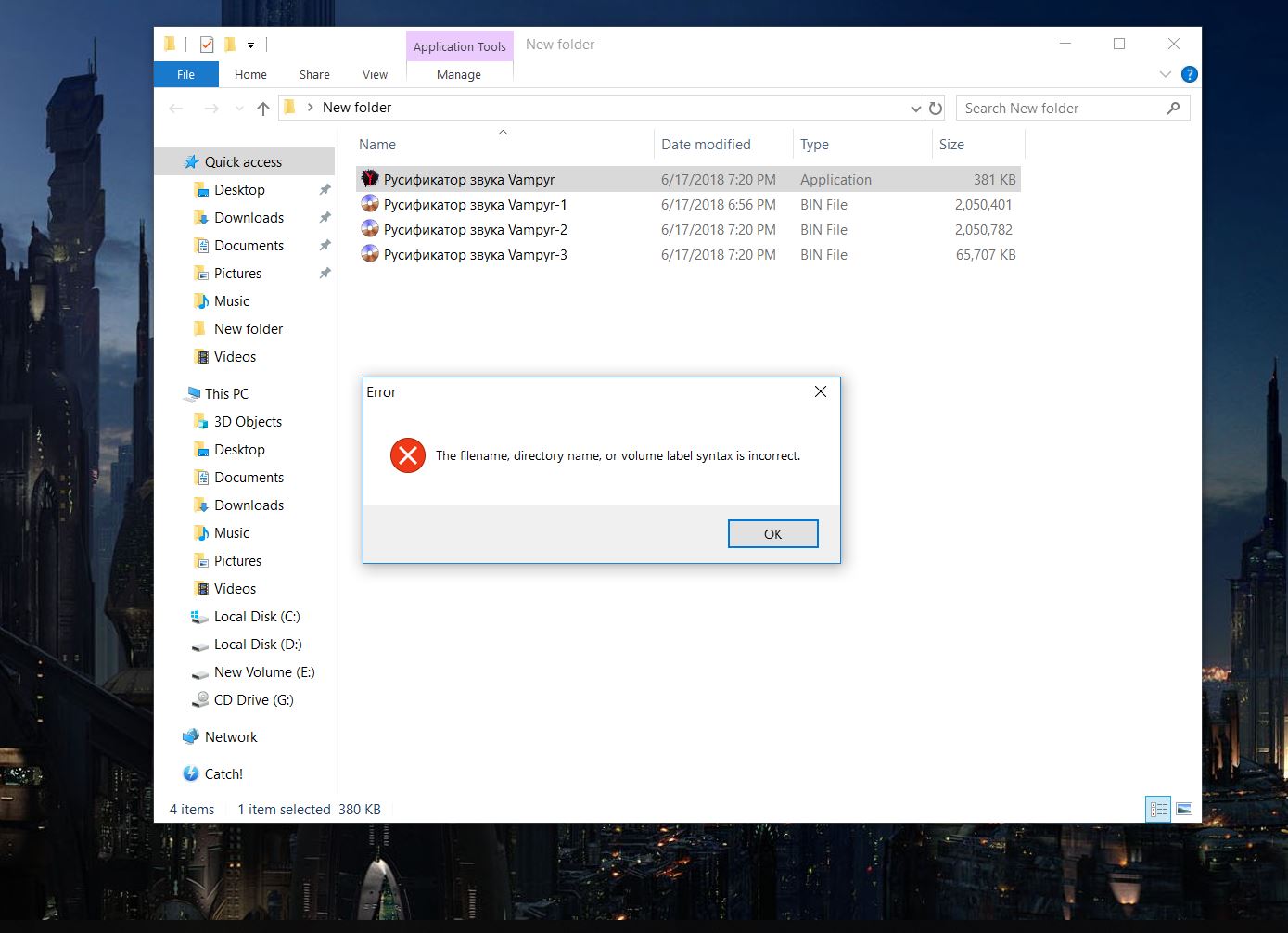Expand the ribbon with the chevron
Screen dimensions: 1288x933
point(1166,74)
